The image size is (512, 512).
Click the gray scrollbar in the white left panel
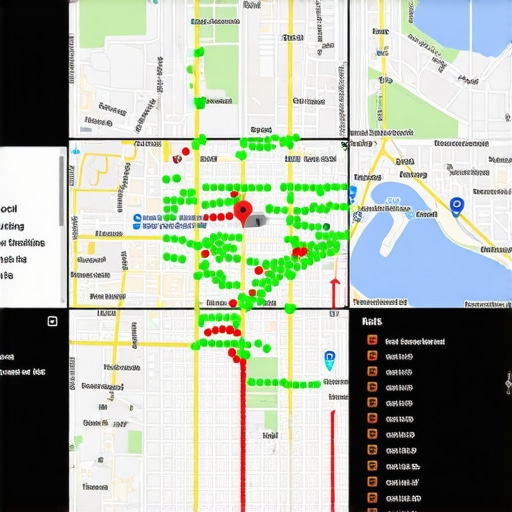(61, 191)
